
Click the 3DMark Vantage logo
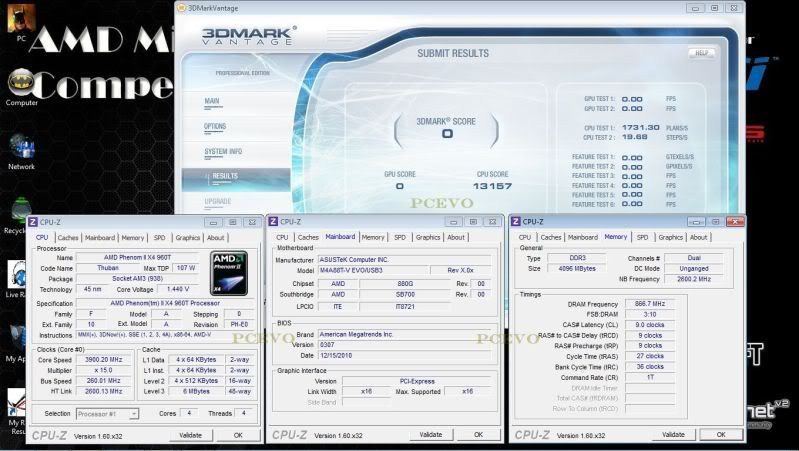247,35
